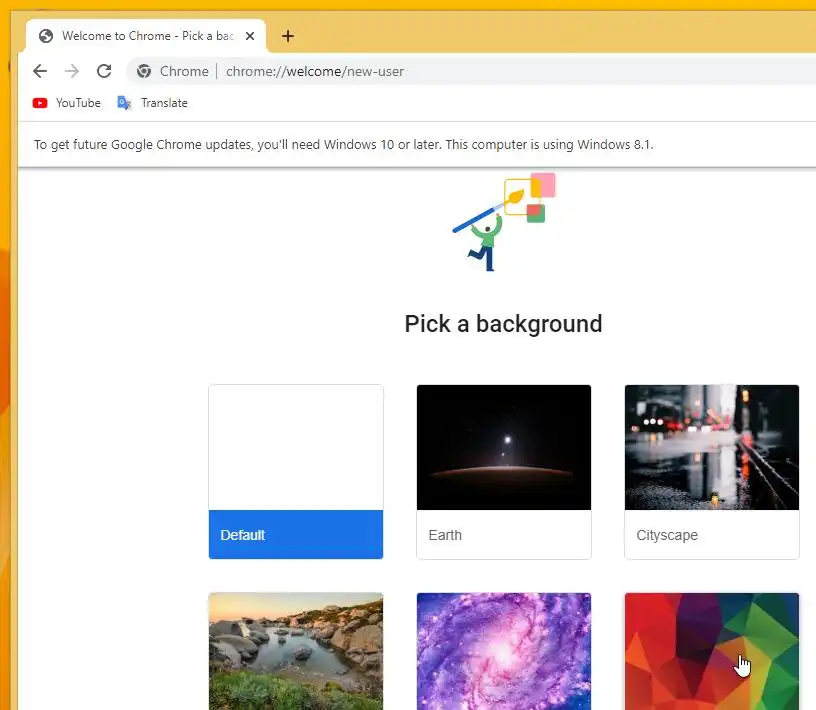Click the Chrome site info icon
The height and width of the screenshot is (710, 816).
tap(144, 71)
